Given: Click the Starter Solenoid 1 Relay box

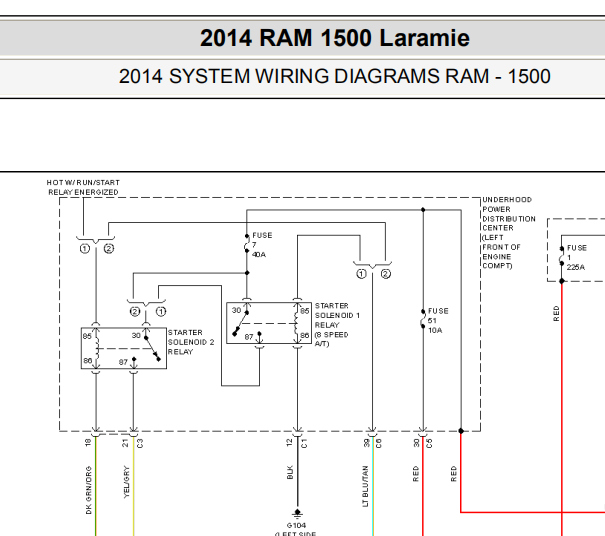Looking at the screenshot, I should tap(269, 323).
